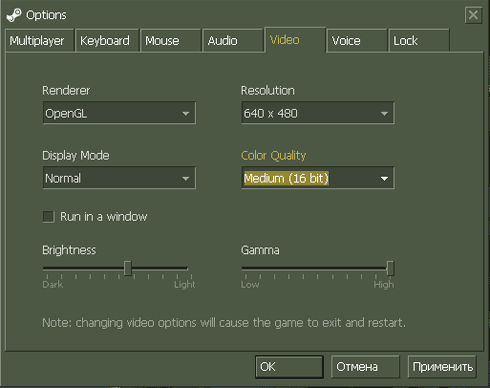Screen dimensions: 490x388
Task: Click the note about video options restart
Action: coord(224,323)
